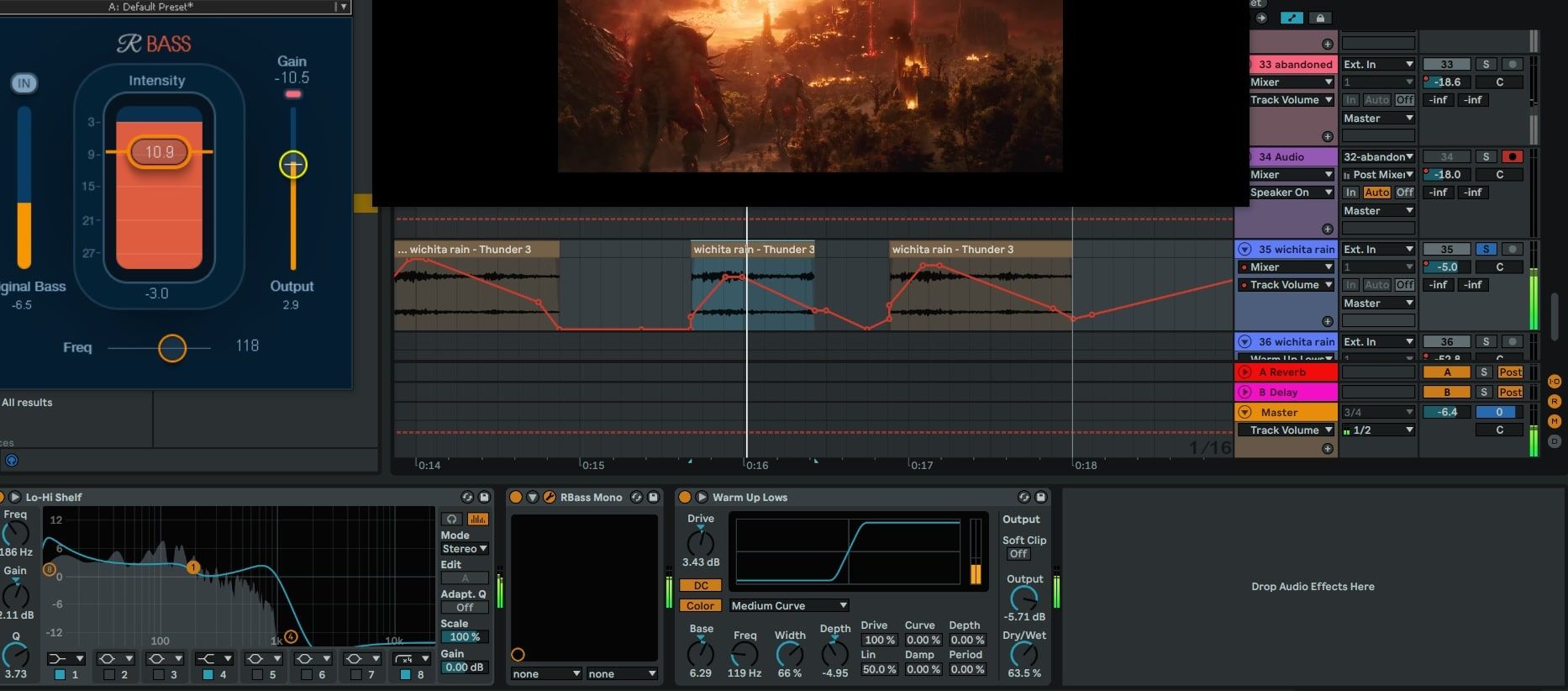This screenshot has width=1568, height=691.
Task: Enable EQ band 5 checkbox
Action: click(x=257, y=674)
